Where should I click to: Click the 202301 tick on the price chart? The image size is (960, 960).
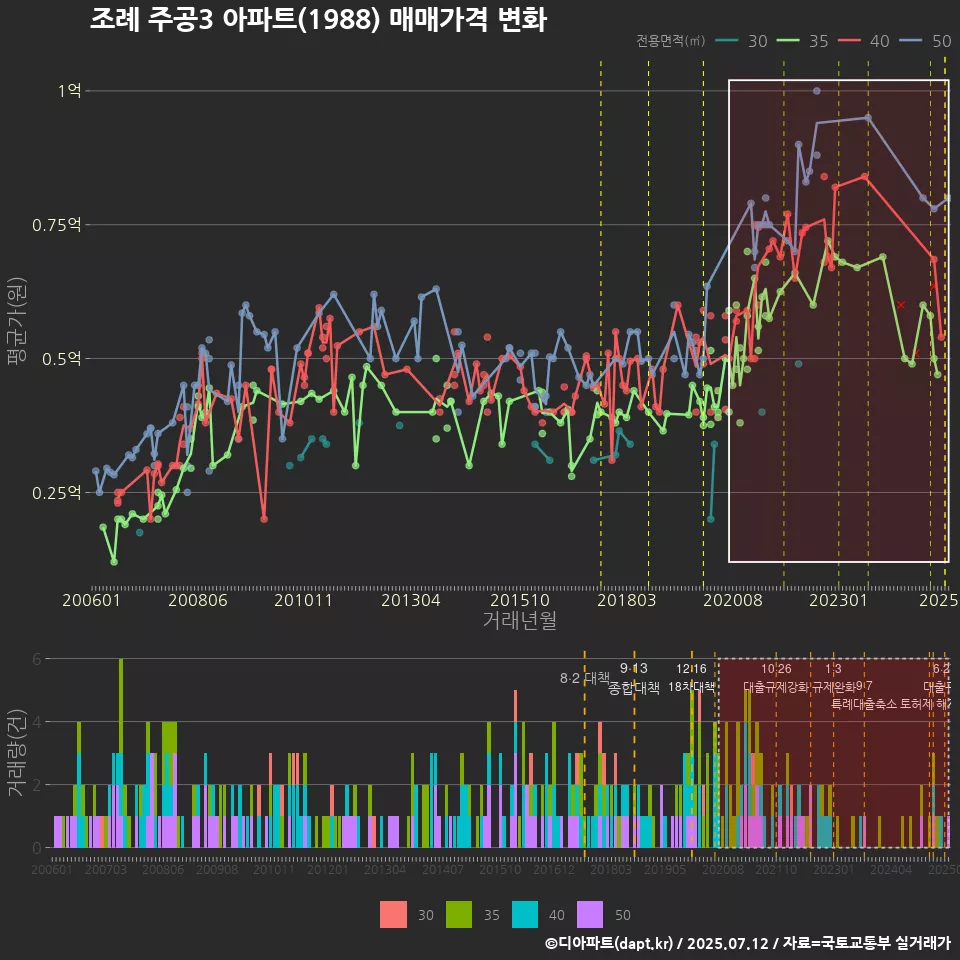pos(839,600)
